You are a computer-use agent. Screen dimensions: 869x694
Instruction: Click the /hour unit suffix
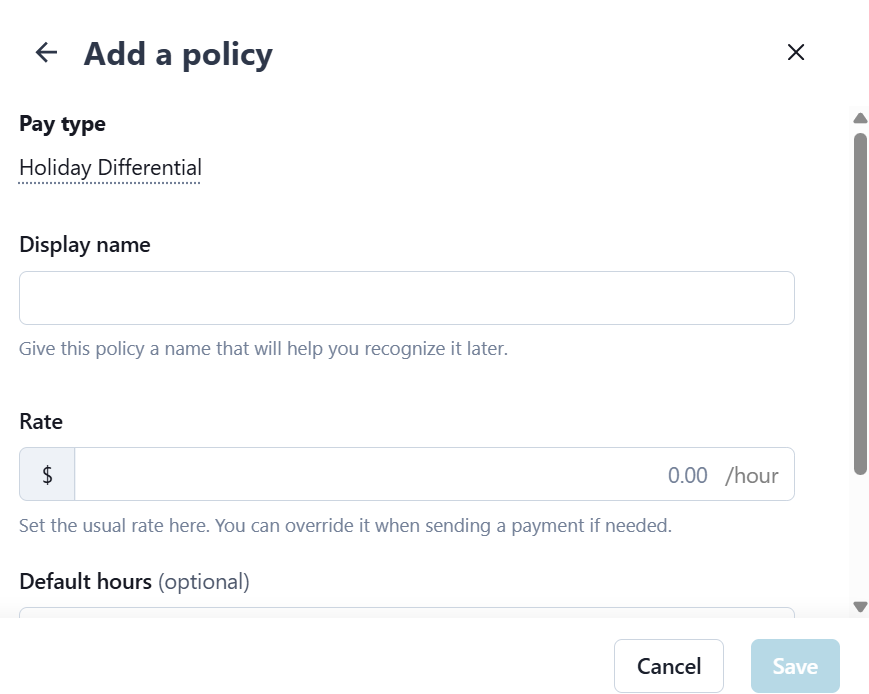(751, 475)
